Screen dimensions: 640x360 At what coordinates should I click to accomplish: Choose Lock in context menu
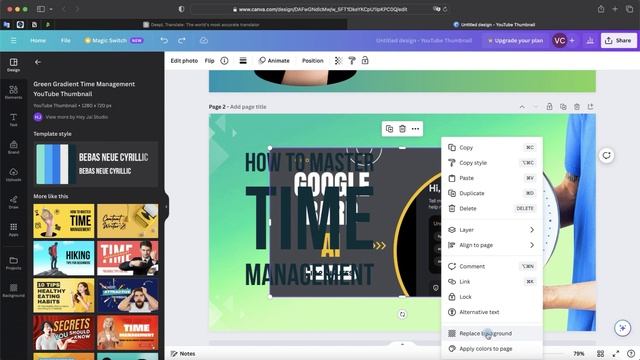(x=491, y=297)
